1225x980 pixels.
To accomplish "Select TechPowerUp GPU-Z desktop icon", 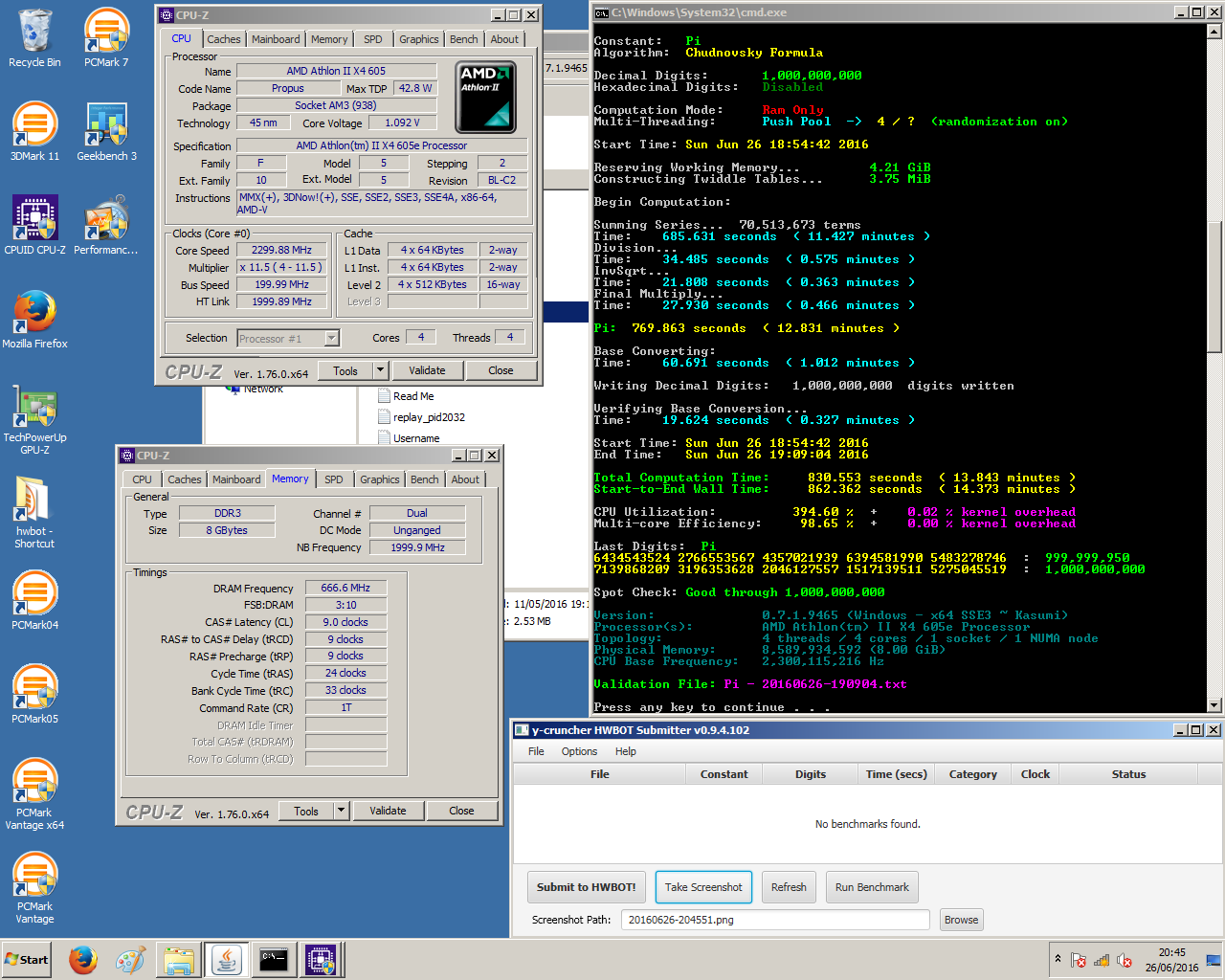I will pyautogui.click(x=34, y=419).
